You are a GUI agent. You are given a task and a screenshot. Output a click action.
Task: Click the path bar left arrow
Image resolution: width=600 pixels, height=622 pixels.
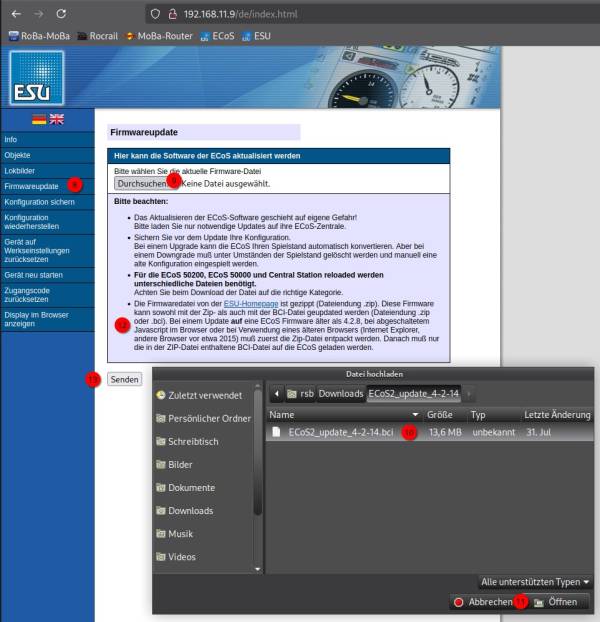277,394
